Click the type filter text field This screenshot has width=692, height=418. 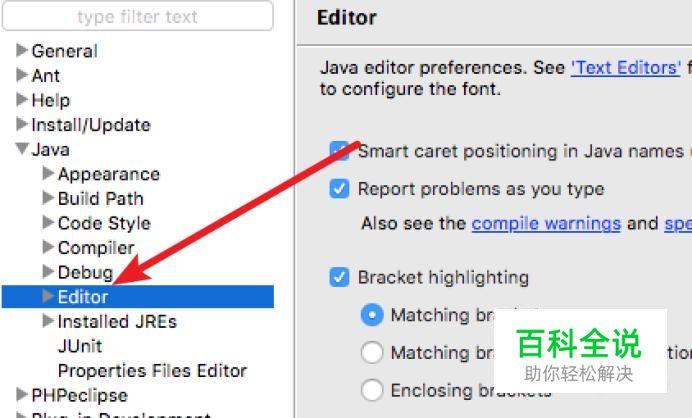(138, 17)
